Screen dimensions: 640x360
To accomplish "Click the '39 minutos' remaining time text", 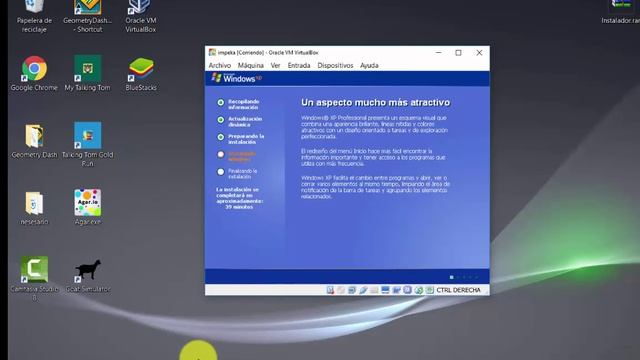I will [239, 207].
